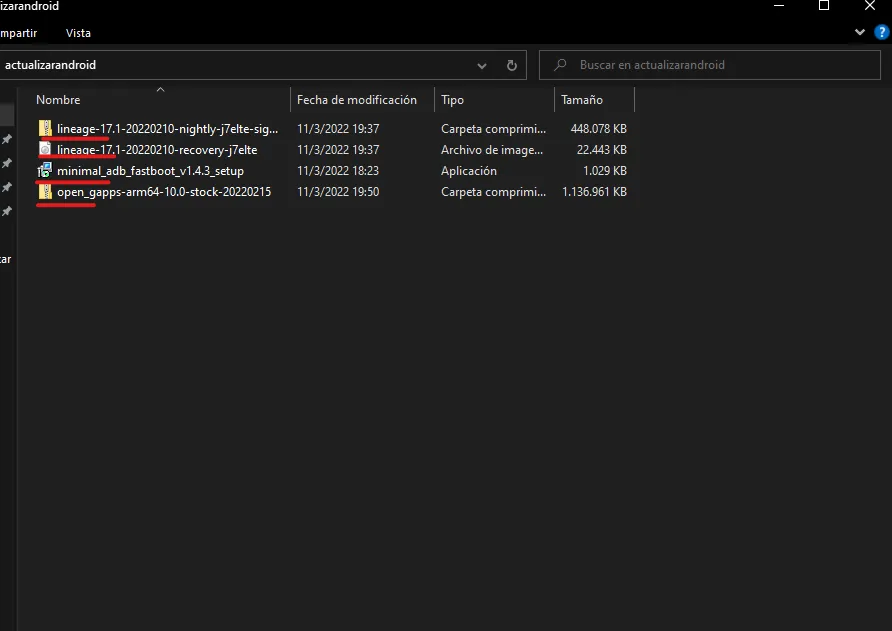Open the lineage-17.1 nightly compressed archive icon
The height and width of the screenshot is (631, 892).
click(x=44, y=128)
